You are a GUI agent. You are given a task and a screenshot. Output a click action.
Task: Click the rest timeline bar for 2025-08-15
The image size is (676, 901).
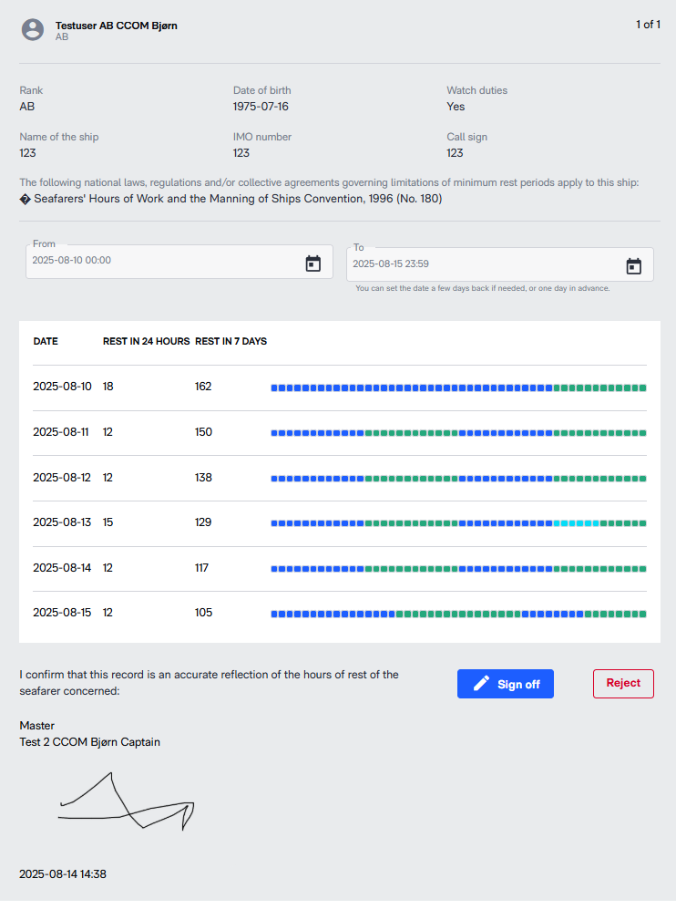pos(459,614)
